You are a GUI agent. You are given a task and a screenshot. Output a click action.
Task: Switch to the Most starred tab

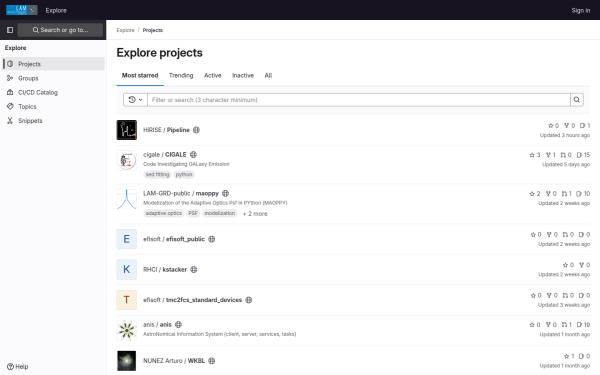tap(140, 75)
